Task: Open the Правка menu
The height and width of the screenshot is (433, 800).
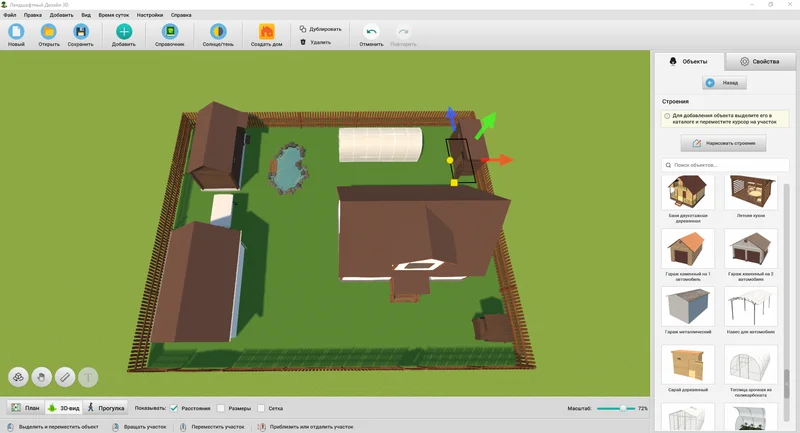Action: [33, 15]
